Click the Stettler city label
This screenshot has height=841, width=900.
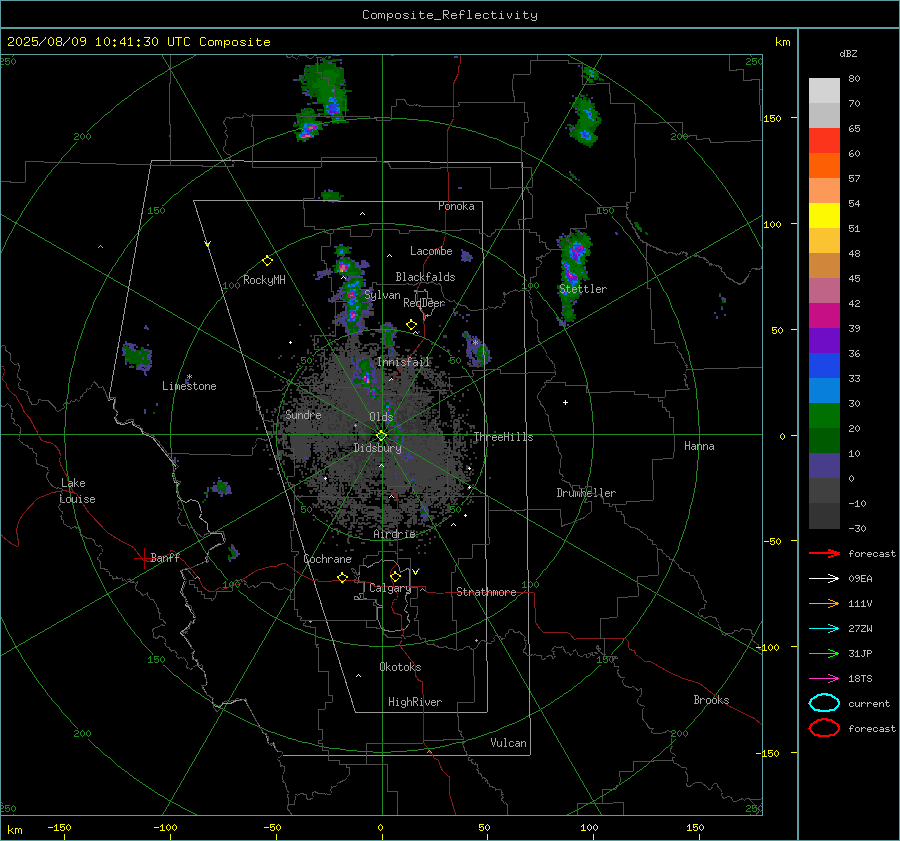pyautogui.click(x=583, y=289)
